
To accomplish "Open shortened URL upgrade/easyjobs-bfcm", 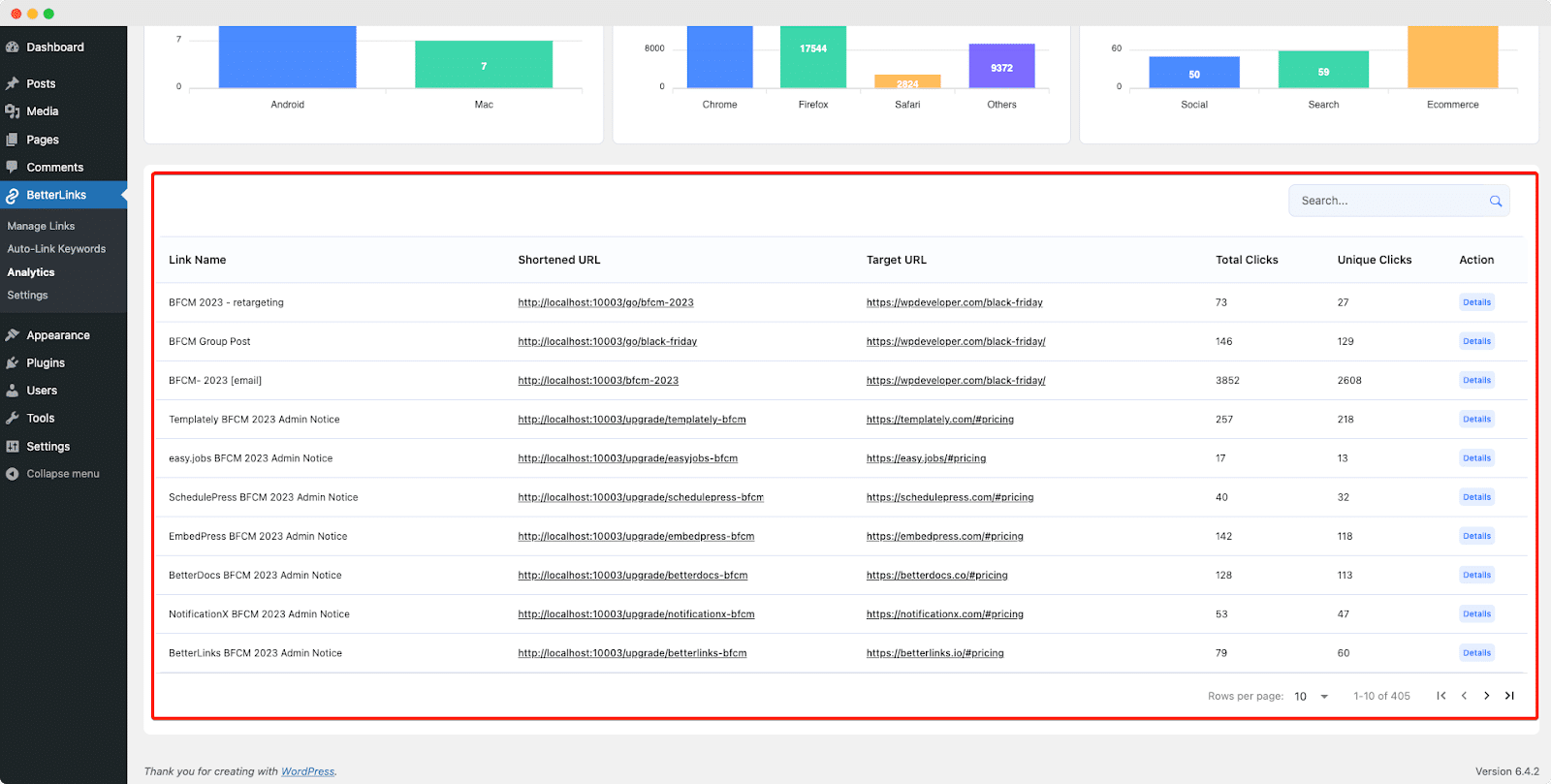I will click(628, 458).
